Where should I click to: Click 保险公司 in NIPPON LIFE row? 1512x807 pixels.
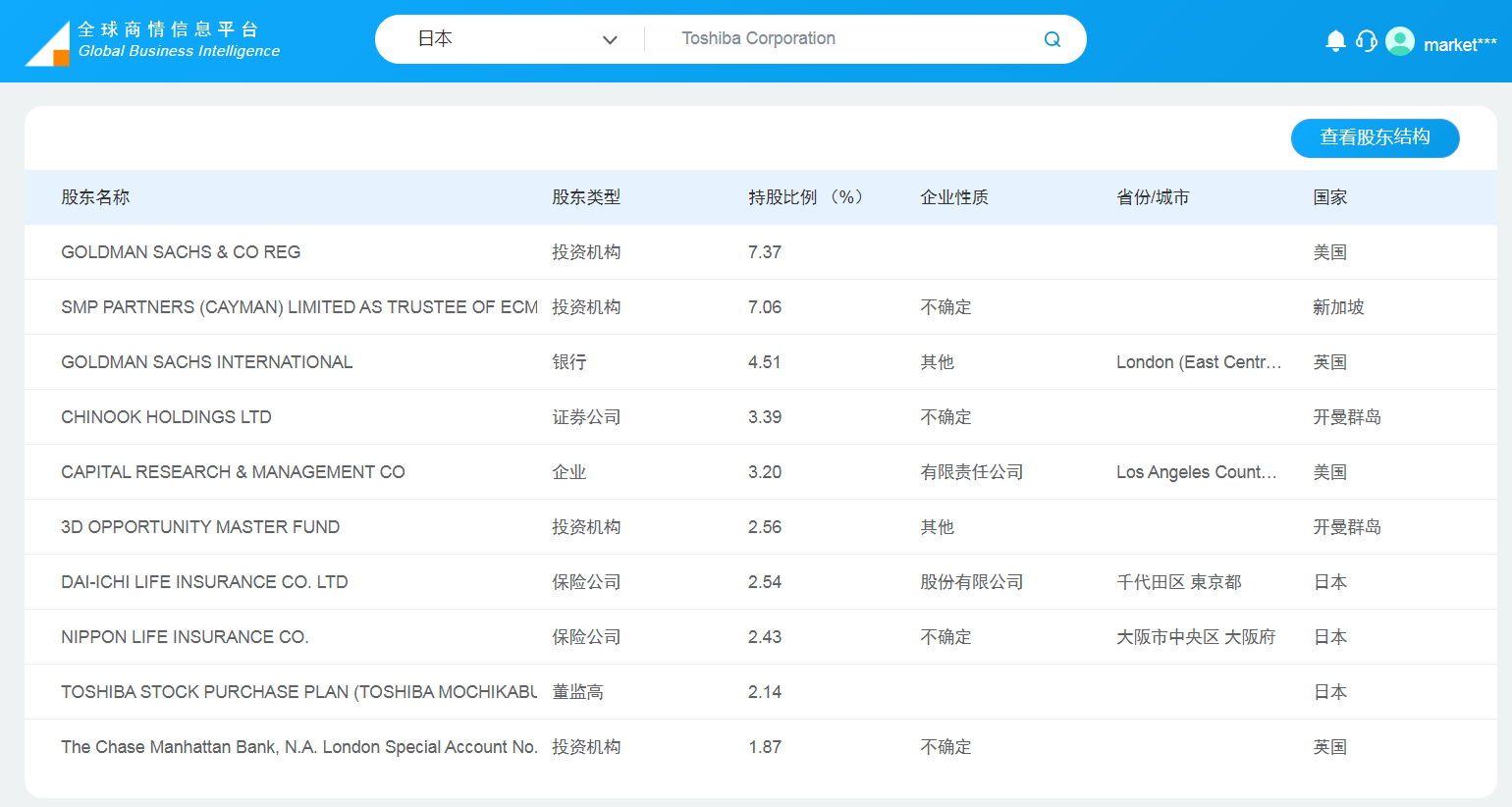click(x=586, y=637)
